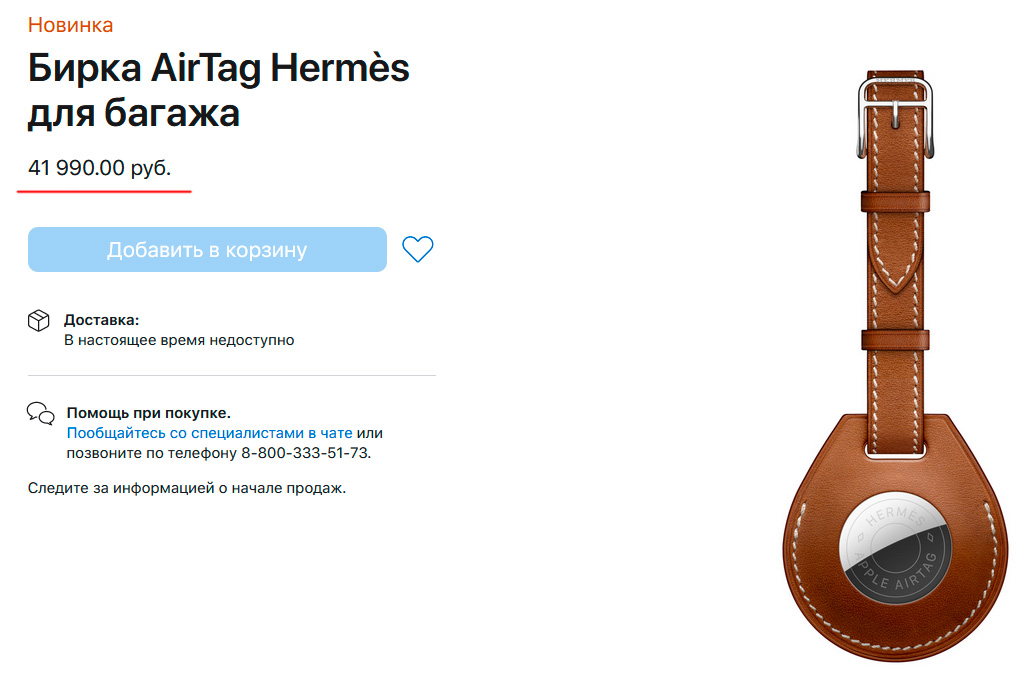This screenshot has height=691, width=1030.
Task: Add the AirTag Hermès tag to favorites
Action: [418, 250]
